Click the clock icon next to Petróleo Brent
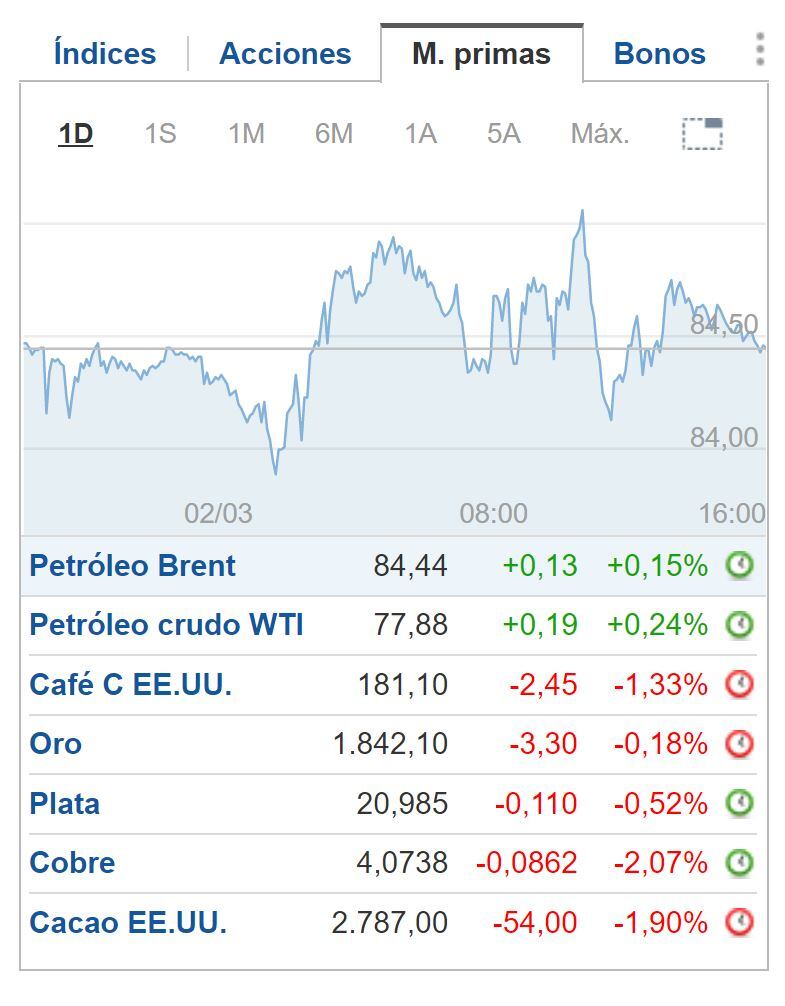 [x=739, y=565]
